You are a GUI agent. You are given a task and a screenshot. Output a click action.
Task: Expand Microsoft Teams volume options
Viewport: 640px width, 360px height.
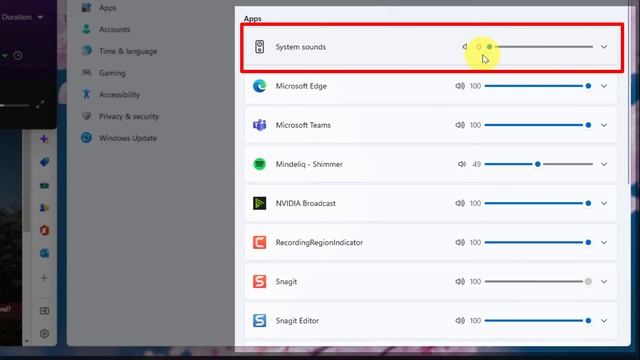pos(604,125)
